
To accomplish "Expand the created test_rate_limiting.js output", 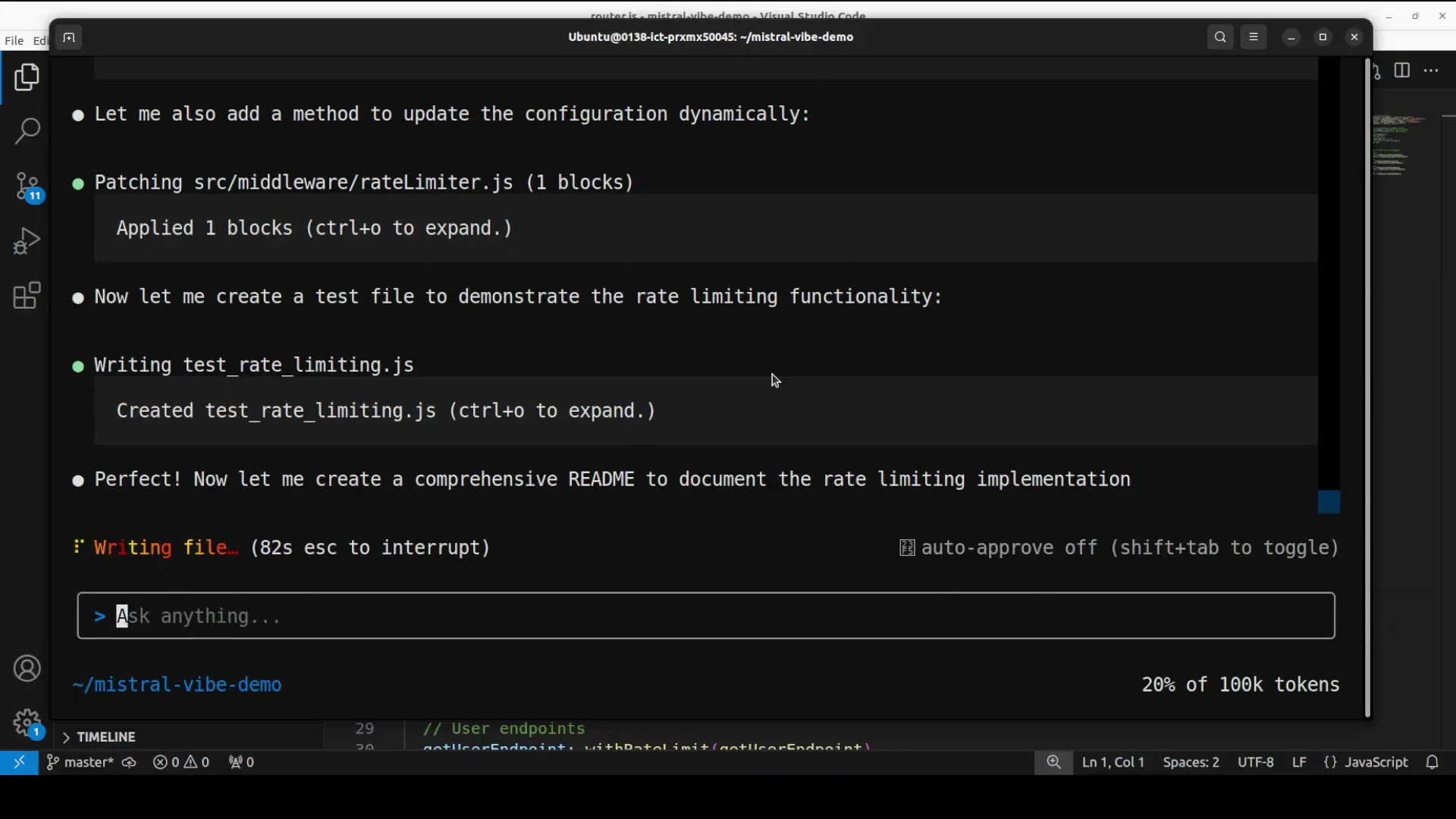I will click(x=385, y=411).
